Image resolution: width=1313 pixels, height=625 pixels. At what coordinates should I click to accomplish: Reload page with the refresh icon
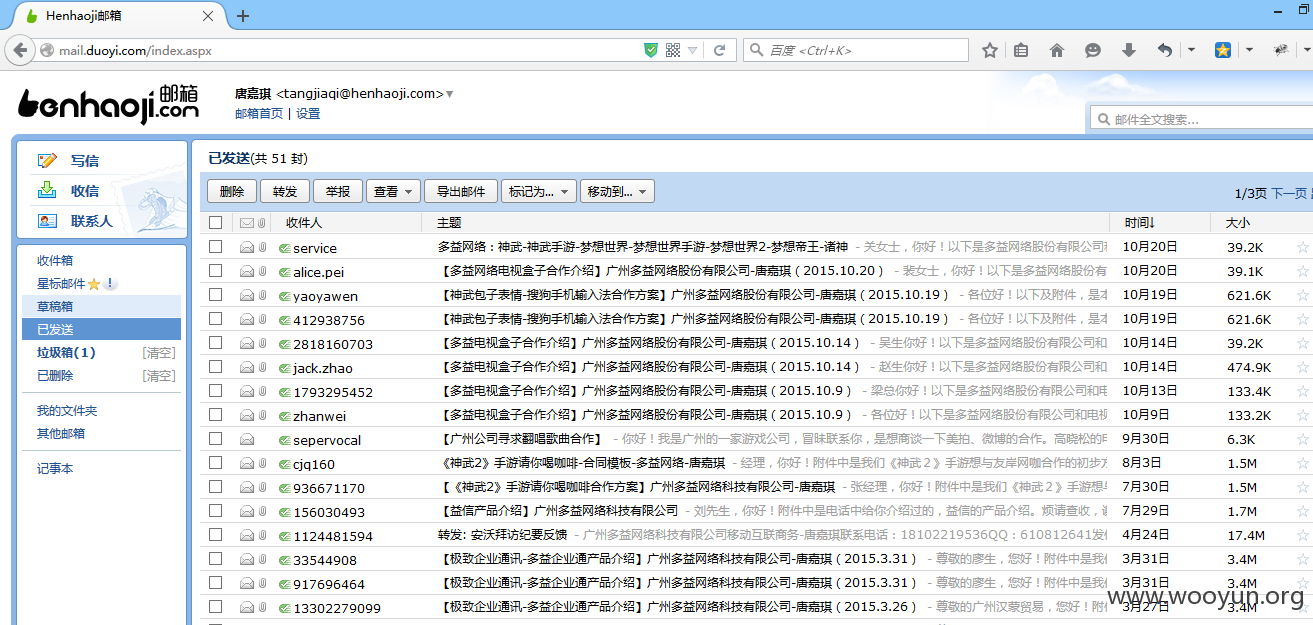pyautogui.click(x=719, y=50)
